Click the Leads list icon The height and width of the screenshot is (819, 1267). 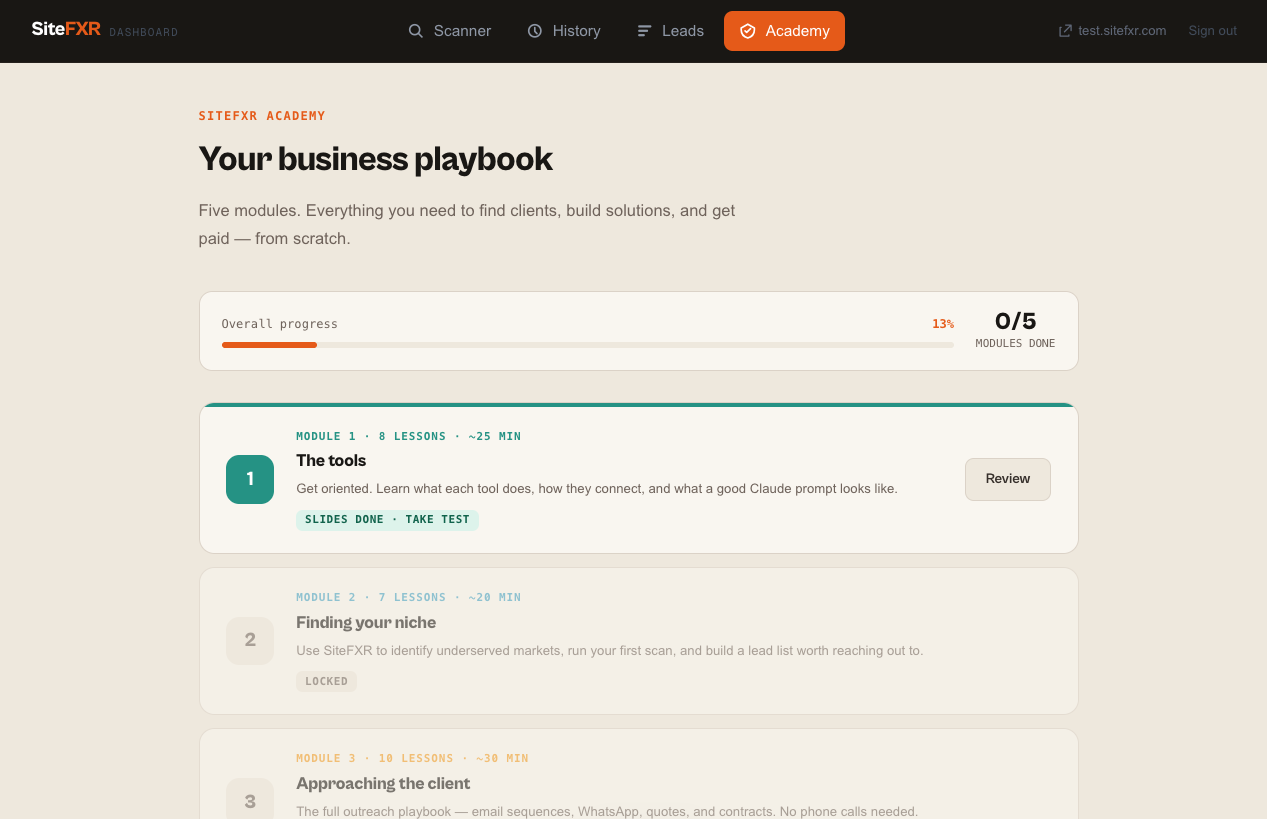pyautogui.click(x=644, y=31)
